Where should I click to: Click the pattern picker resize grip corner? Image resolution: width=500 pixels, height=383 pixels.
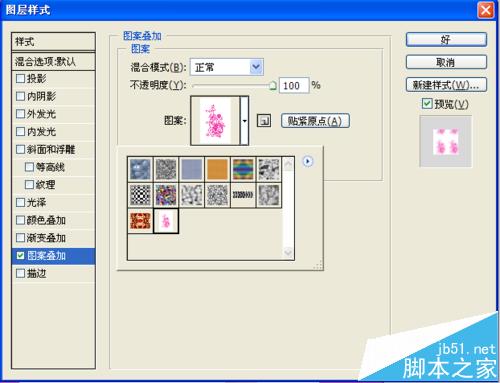[318, 265]
